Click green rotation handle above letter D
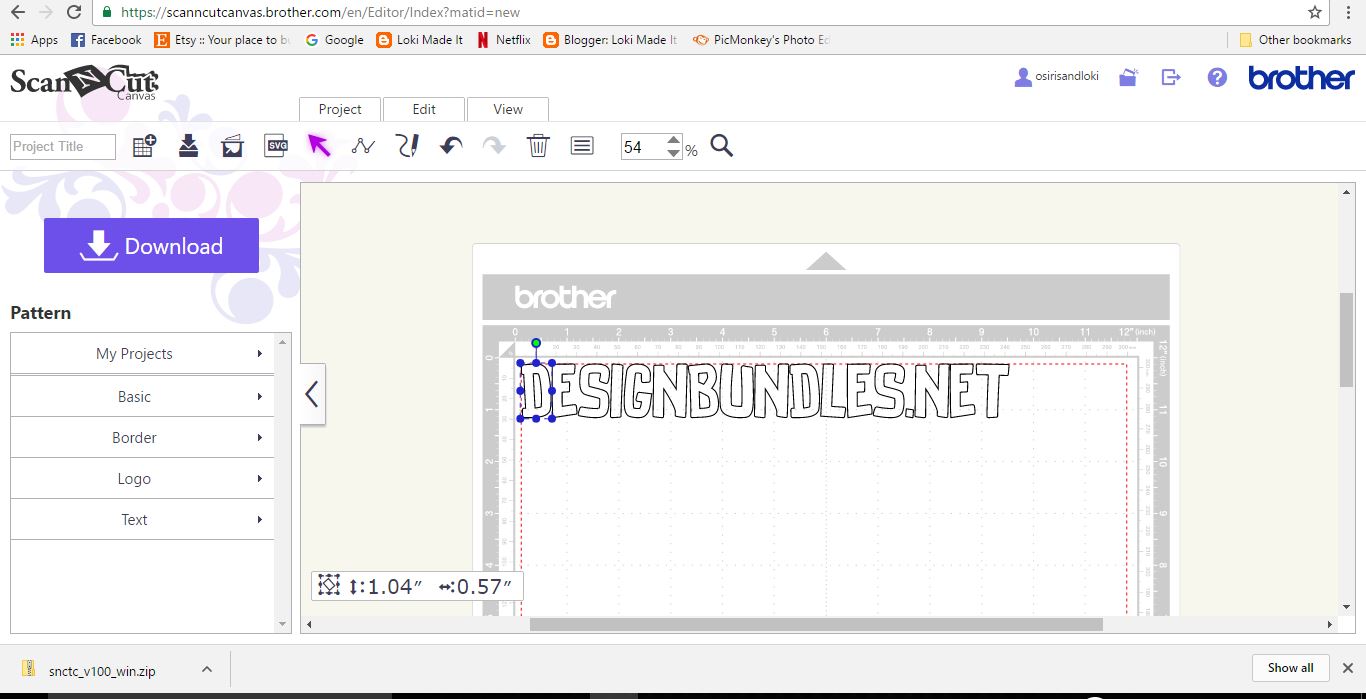The width and height of the screenshot is (1366, 699). (536, 343)
